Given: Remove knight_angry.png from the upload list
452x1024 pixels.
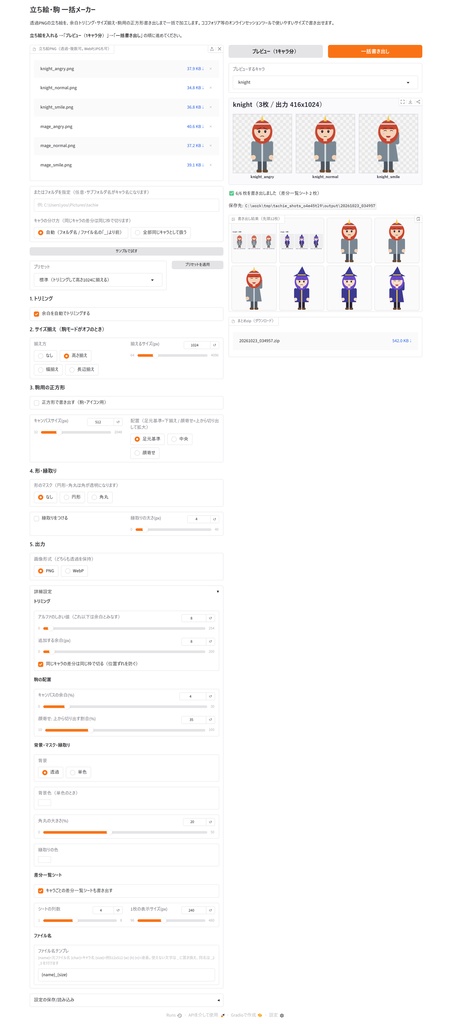Looking at the screenshot, I should [211, 68].
